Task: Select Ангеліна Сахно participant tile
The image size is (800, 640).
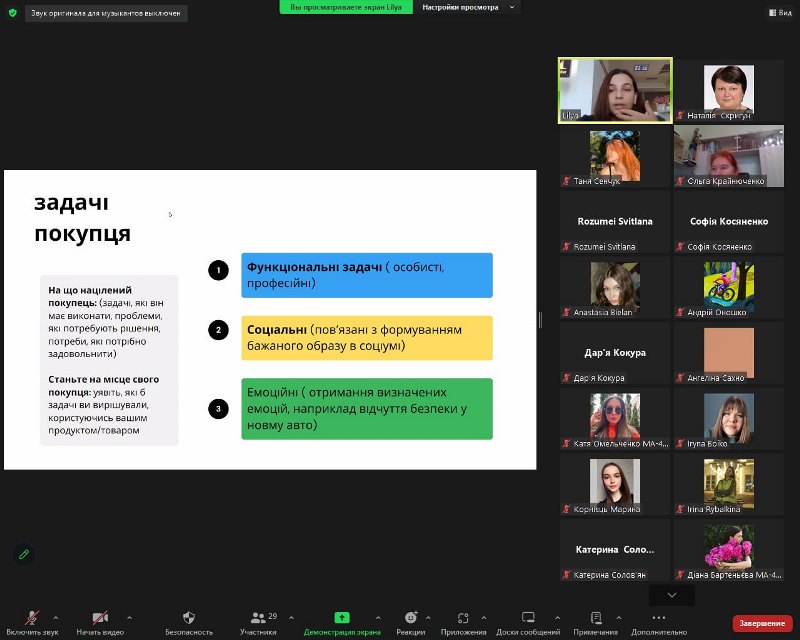Action: 729,353
